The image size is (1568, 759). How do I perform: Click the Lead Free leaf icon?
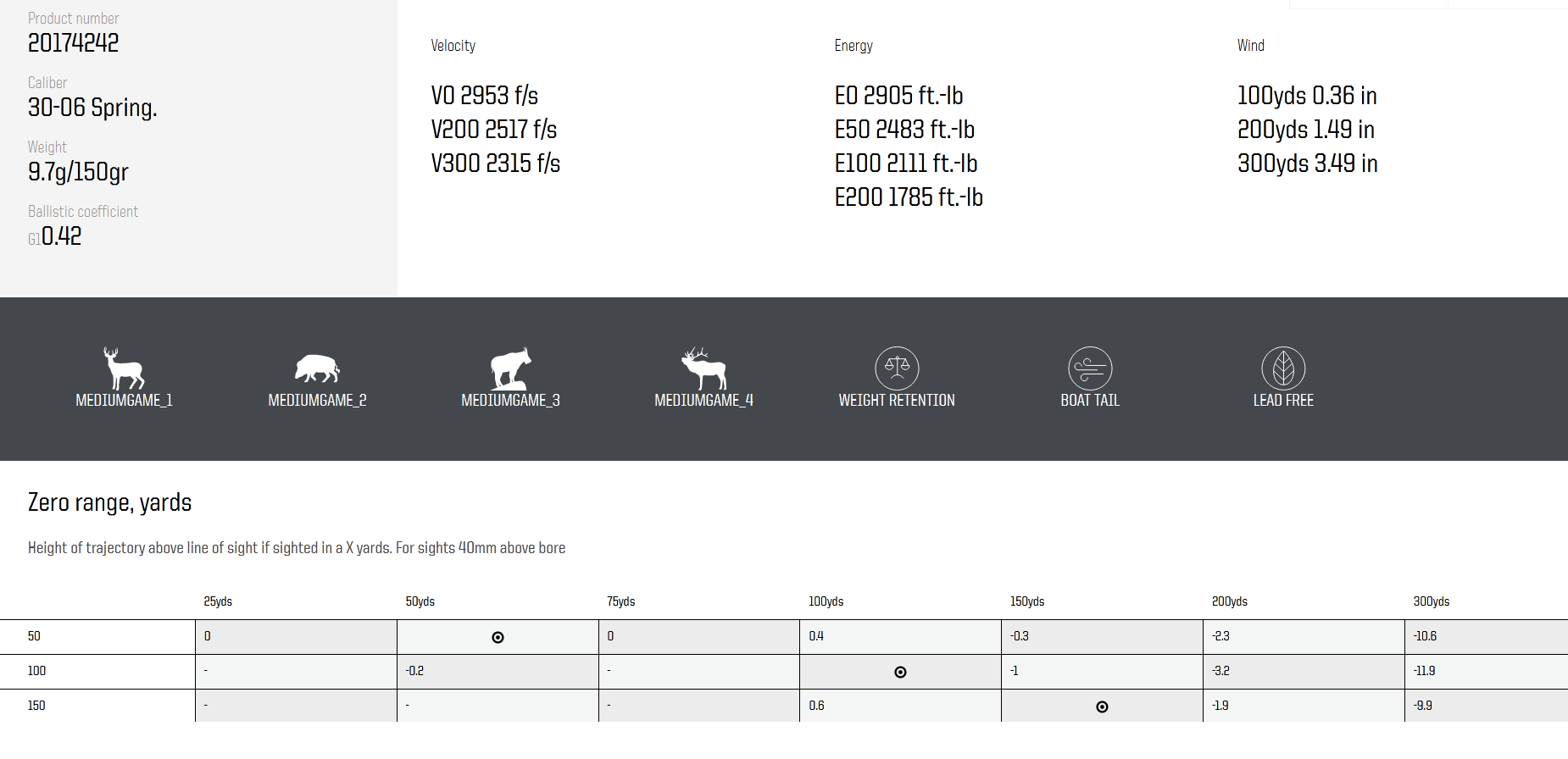[x=1283, y=368]
